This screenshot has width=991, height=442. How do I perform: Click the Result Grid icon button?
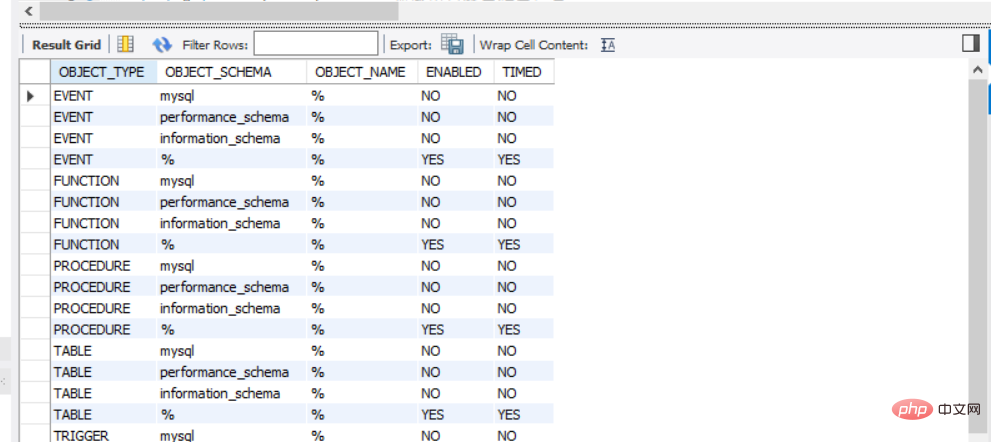[126, 44]
